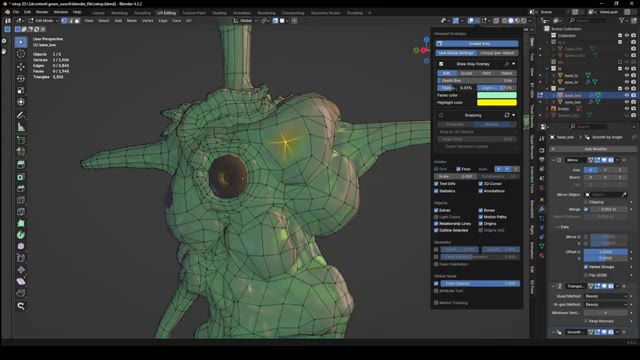640x360 pixels.
Task: Toggle the 3D Cursor overlay checkbox
Action: pos(481,184)
